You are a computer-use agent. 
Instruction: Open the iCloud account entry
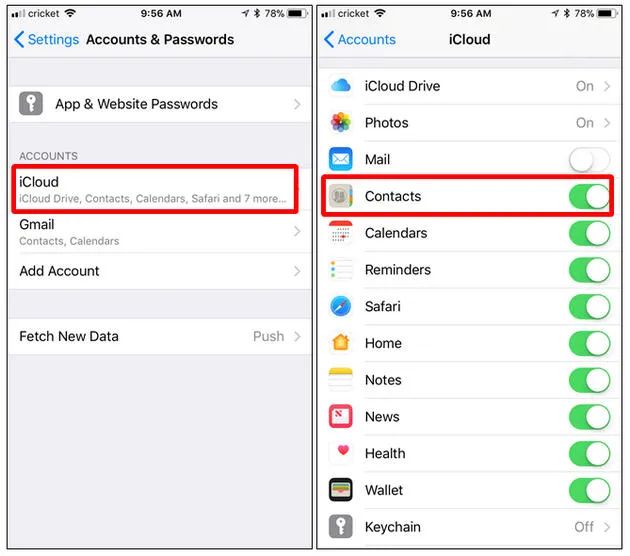tap(155, 189)
